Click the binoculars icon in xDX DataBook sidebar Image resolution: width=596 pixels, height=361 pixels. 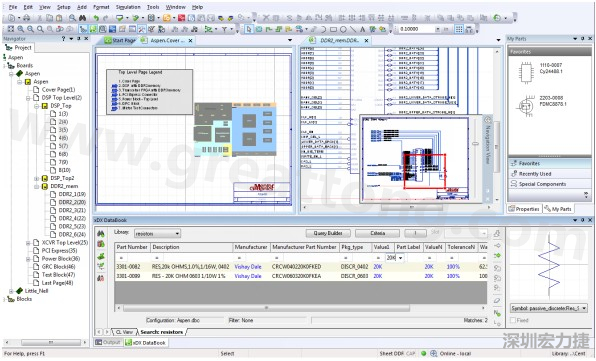pyautogui.click(x=101, y=234)
